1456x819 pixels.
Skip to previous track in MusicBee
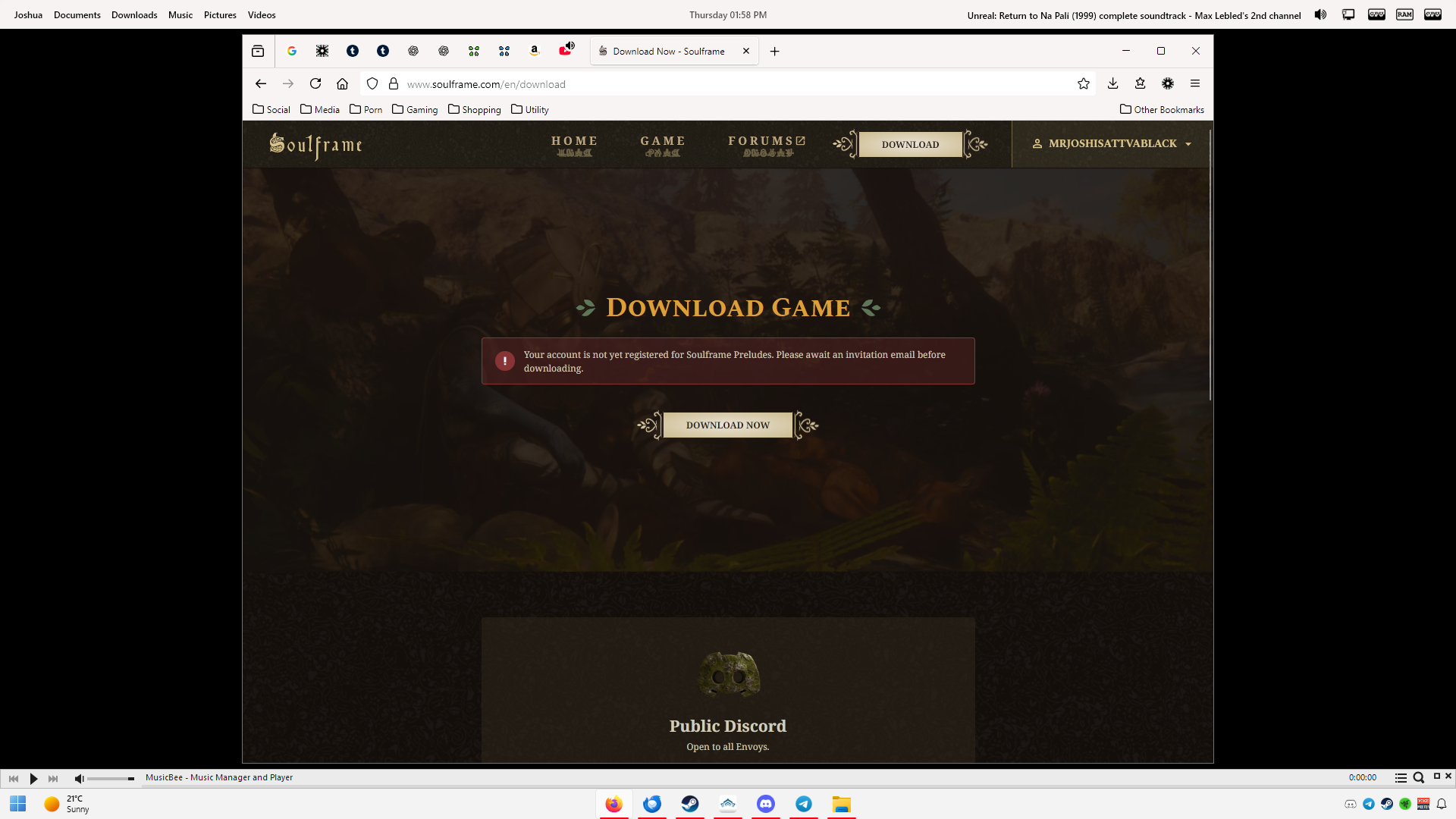(14, 778)
